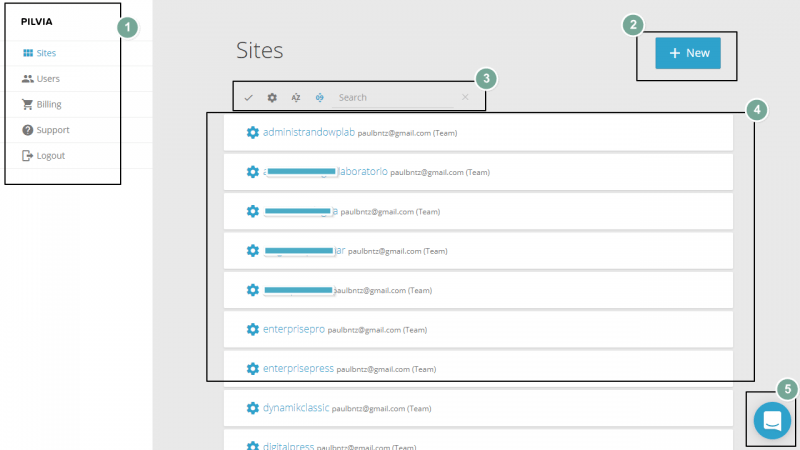Open the Billing menu item

(x=41, y=104)
